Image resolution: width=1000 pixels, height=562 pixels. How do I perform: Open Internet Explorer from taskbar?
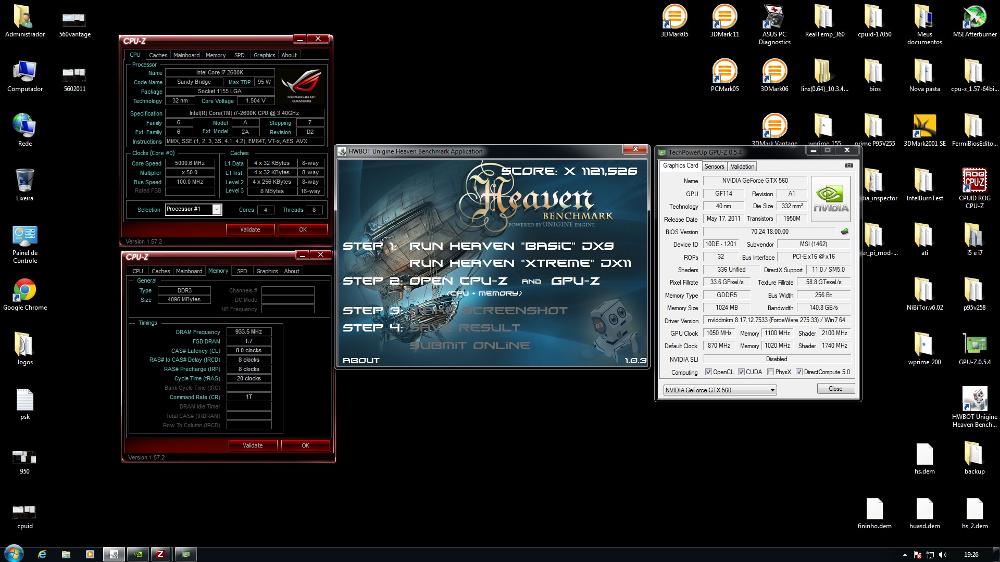pos(42,554)
